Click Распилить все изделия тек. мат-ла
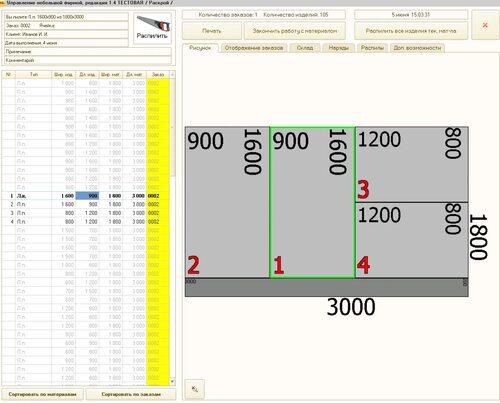 point(411,31)
